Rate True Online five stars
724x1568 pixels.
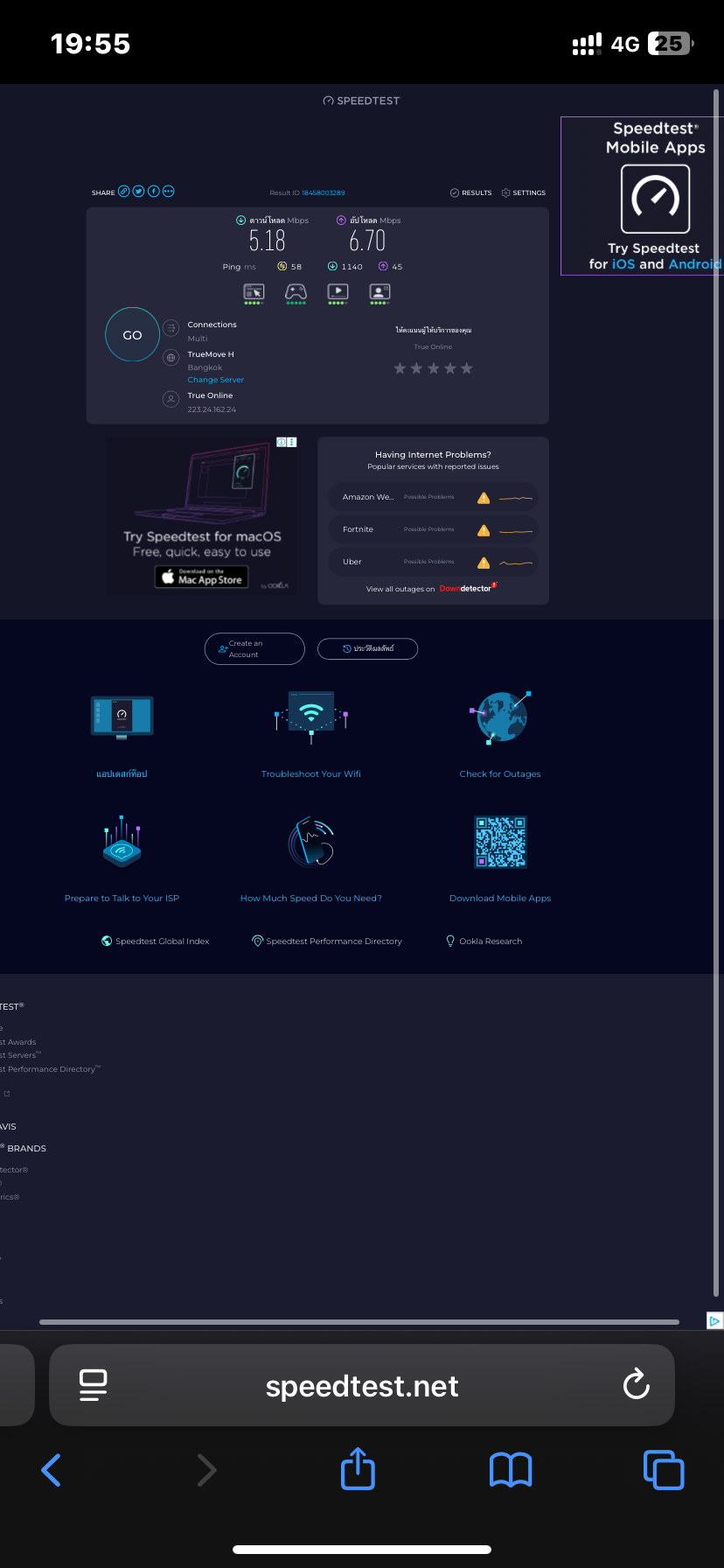point(466,368)
